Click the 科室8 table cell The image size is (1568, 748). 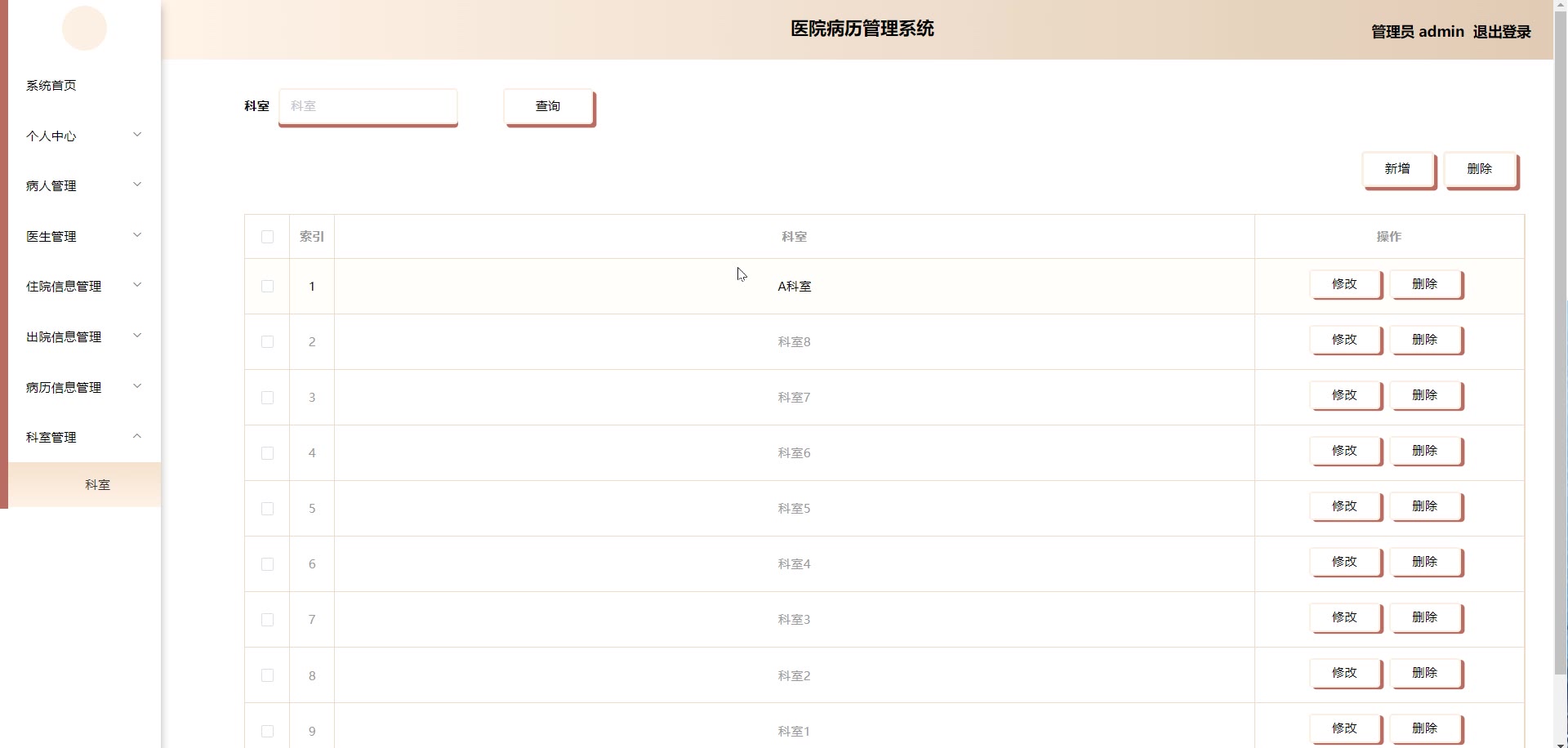point(794,342)
